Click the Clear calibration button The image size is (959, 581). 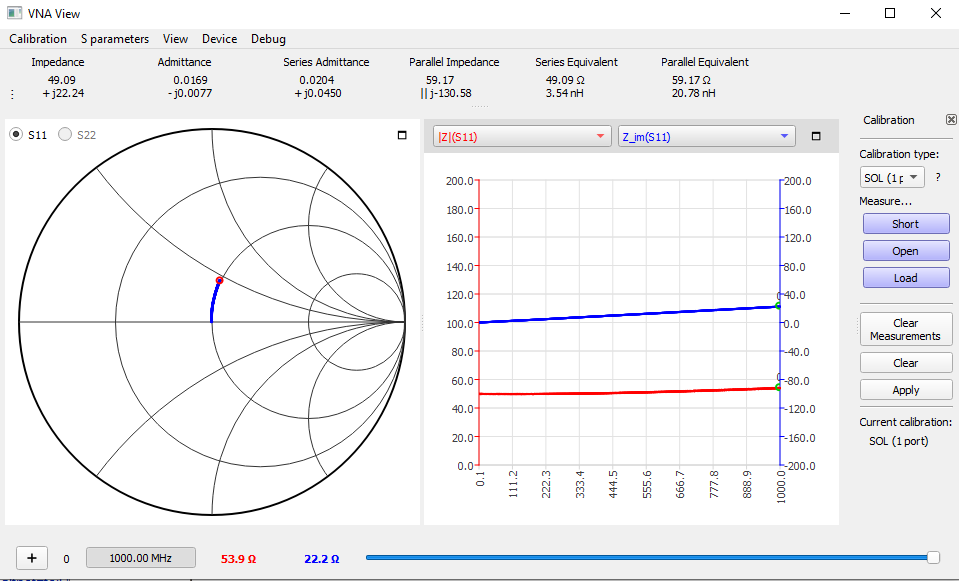[906, 363]
